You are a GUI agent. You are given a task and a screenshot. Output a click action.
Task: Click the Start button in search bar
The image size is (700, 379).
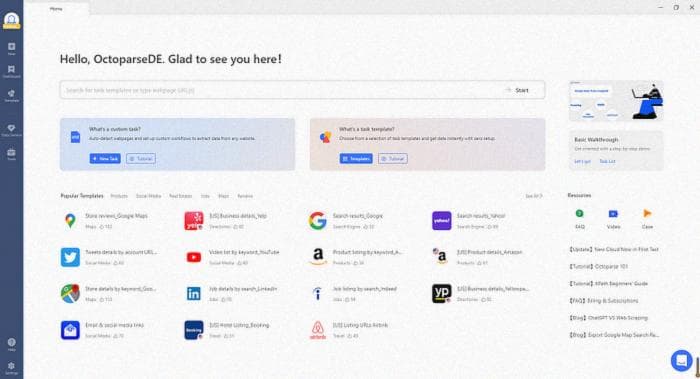pos(518,90)
